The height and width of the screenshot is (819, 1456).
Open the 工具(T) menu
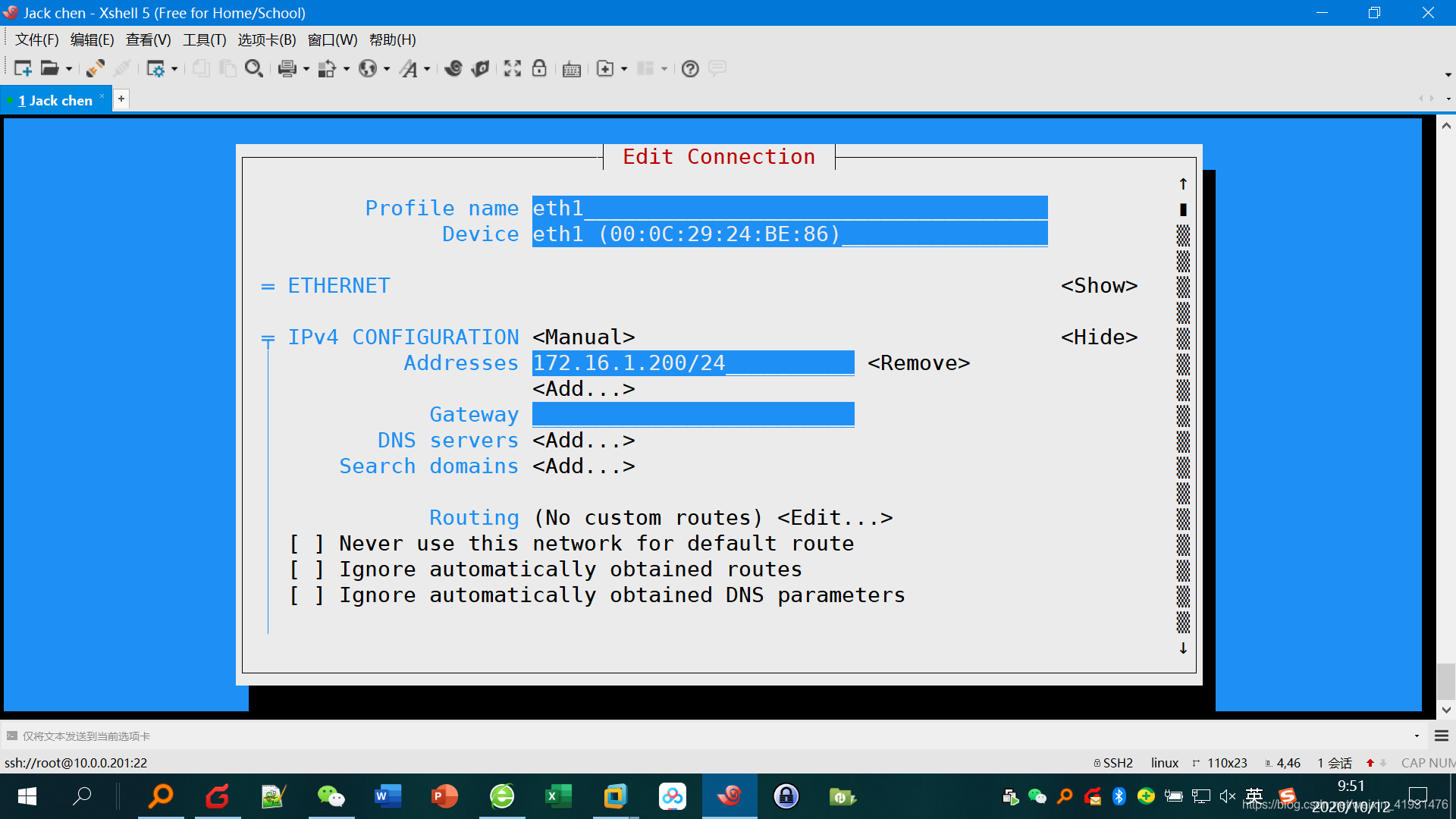pyautogui.click(x=204, y=40)
